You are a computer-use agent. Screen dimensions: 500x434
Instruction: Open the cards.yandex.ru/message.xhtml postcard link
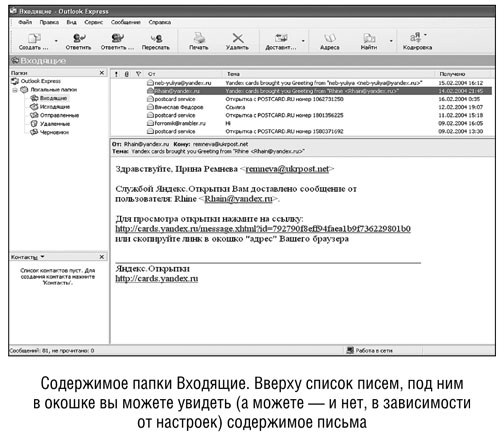pyautogui.click(x=263, y=229)
